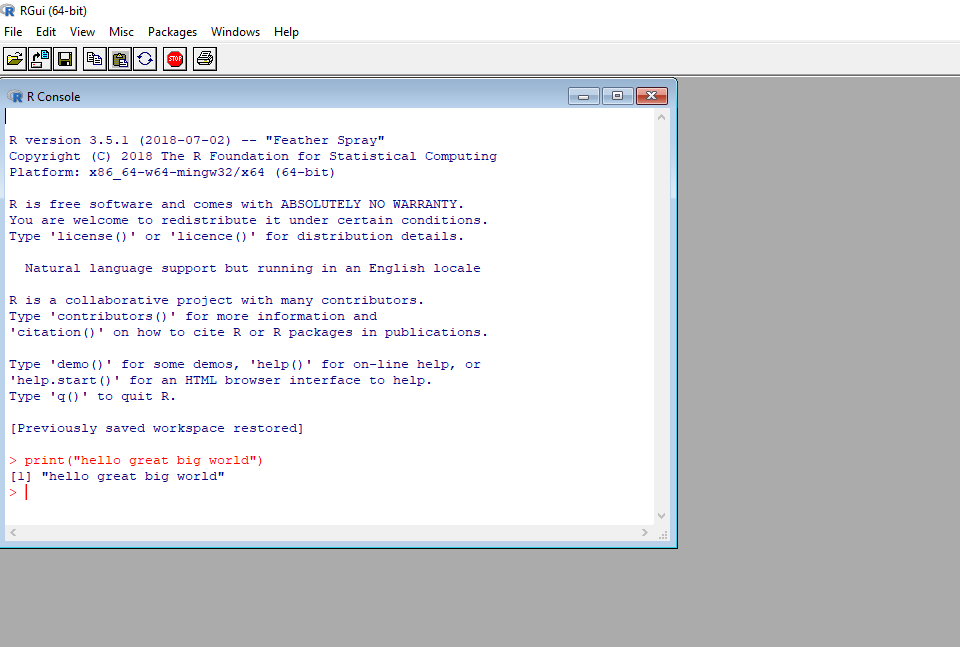Viewport: 960px width, 647px height.
Task: Click the Copyright (C) 2018 line
Action: [253, 156]
